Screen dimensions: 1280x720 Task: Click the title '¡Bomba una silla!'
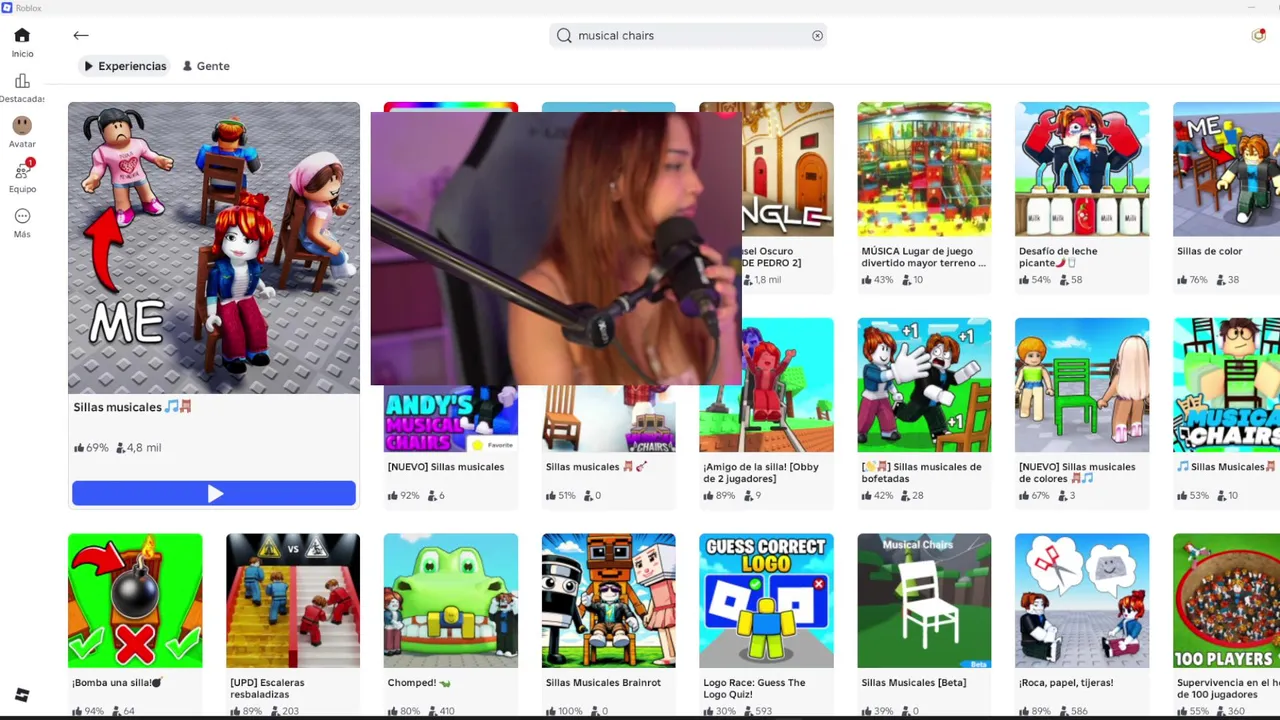117,683
